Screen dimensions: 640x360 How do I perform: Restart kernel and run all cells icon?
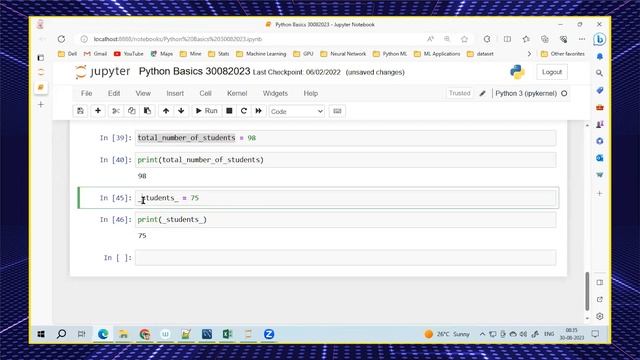[x=258, y=111]
